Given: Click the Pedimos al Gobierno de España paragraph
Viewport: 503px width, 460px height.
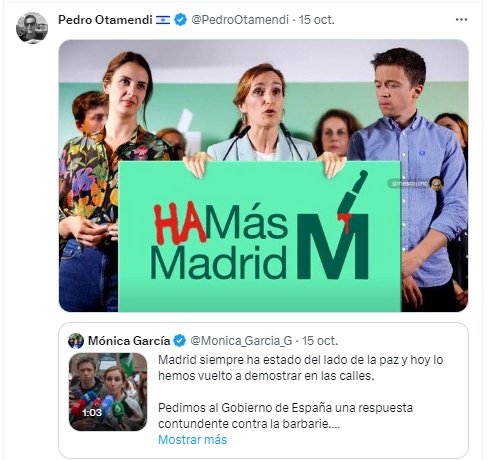Looking at the screenshot, I should click(x=285, y=416).
